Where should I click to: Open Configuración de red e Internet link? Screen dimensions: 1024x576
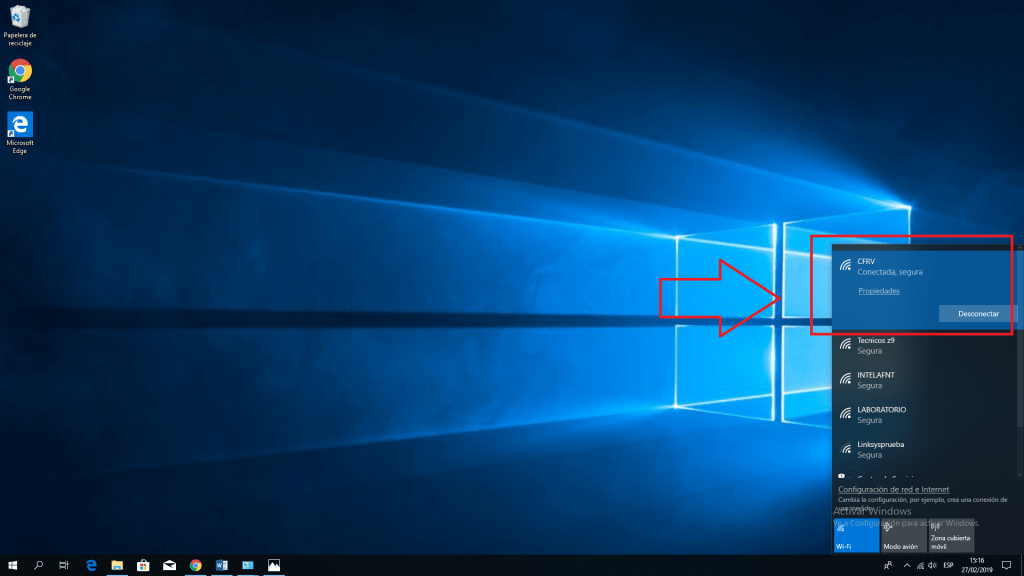click(893, 489)
